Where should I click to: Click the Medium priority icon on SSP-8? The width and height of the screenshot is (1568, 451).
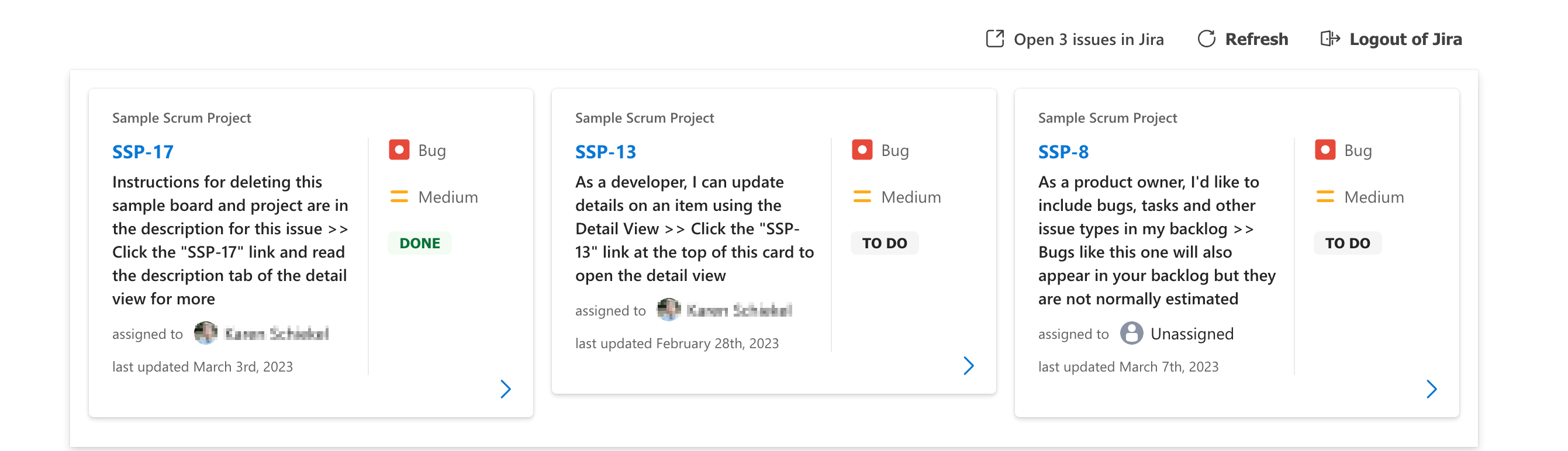(1325, 197)
